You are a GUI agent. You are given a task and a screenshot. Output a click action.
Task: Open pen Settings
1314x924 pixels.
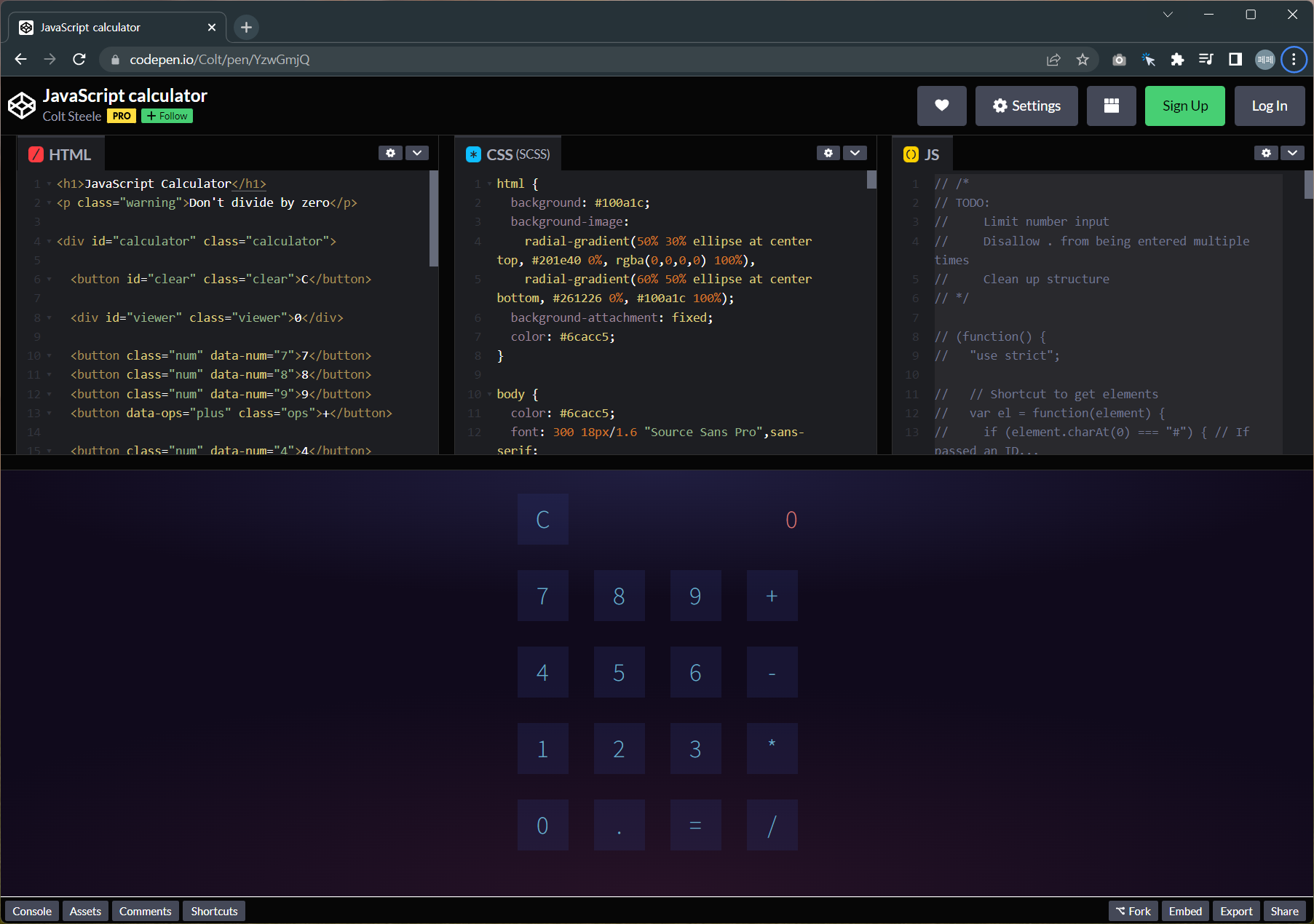pyautogui.click(x=1026, y=106)
